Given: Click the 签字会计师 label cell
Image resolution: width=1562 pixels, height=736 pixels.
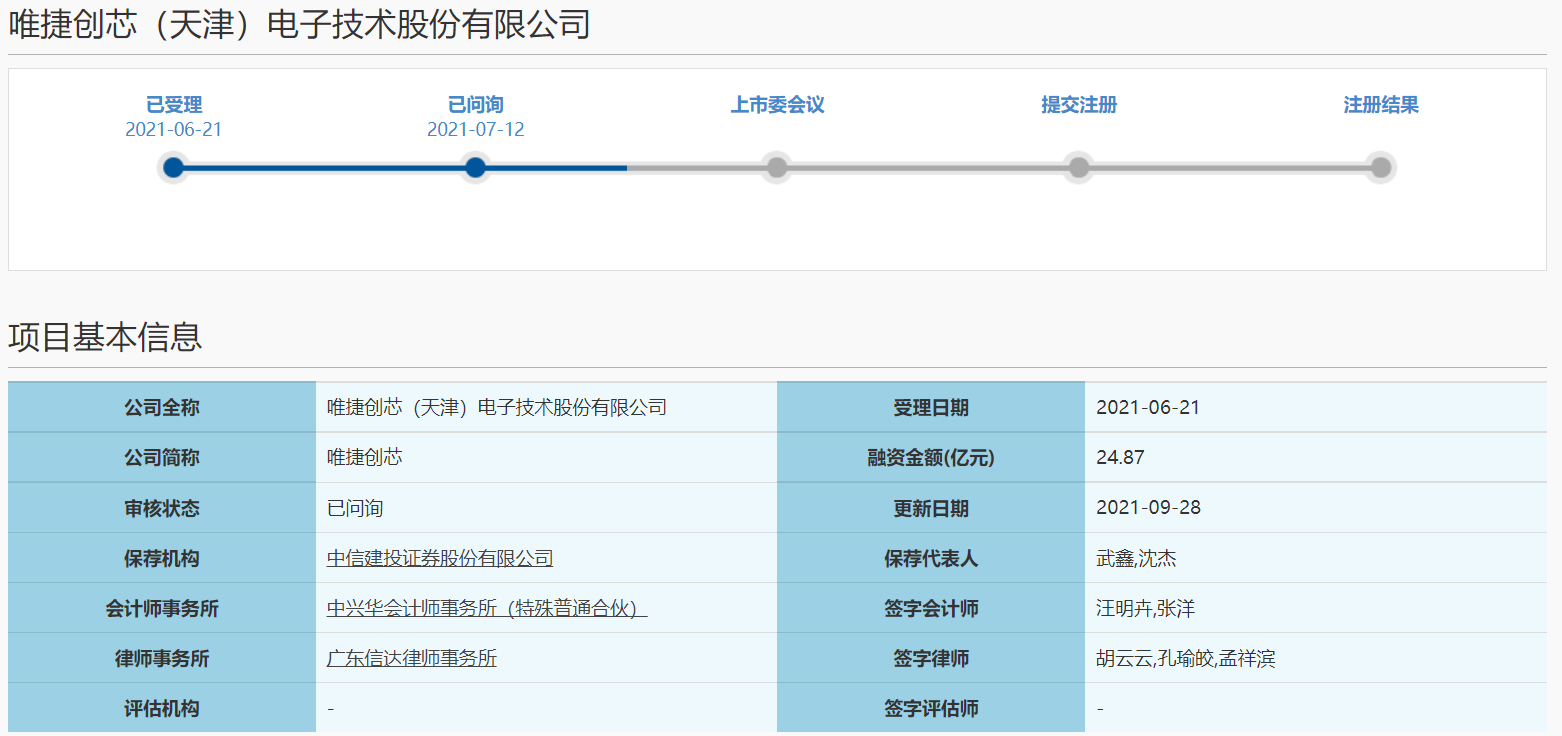Looking at the screenshot, I should (x=931, y=608).
